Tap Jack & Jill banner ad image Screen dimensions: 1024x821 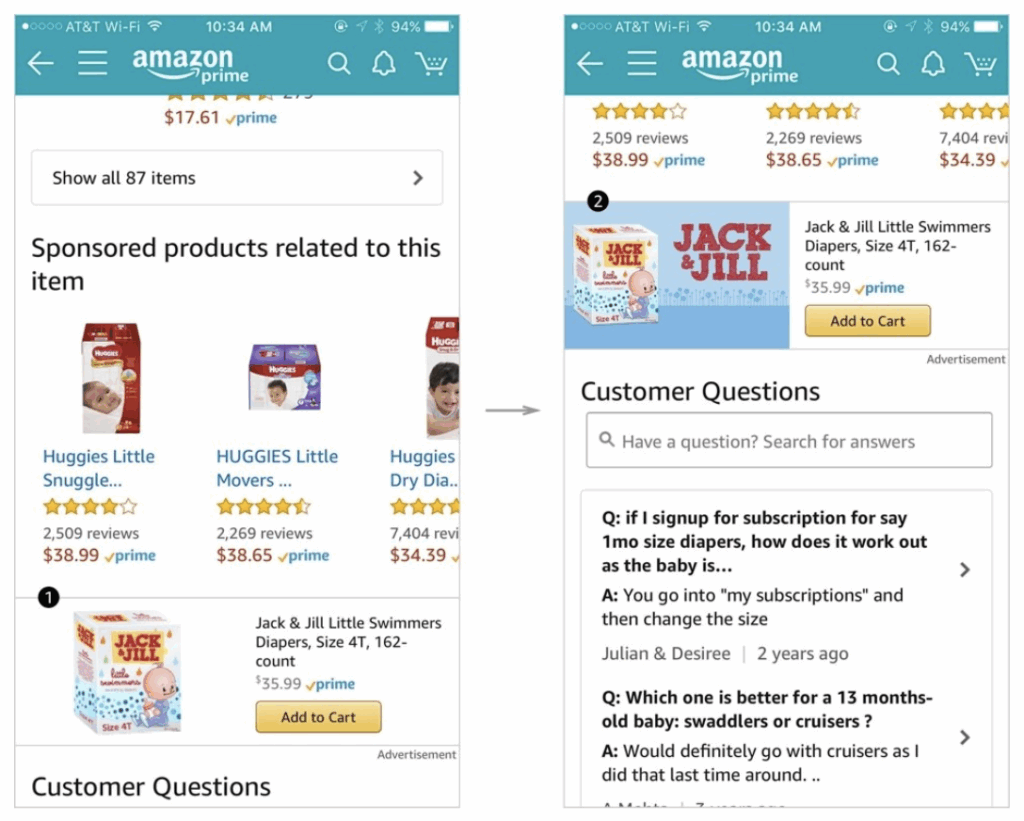(x=677, y=275)
